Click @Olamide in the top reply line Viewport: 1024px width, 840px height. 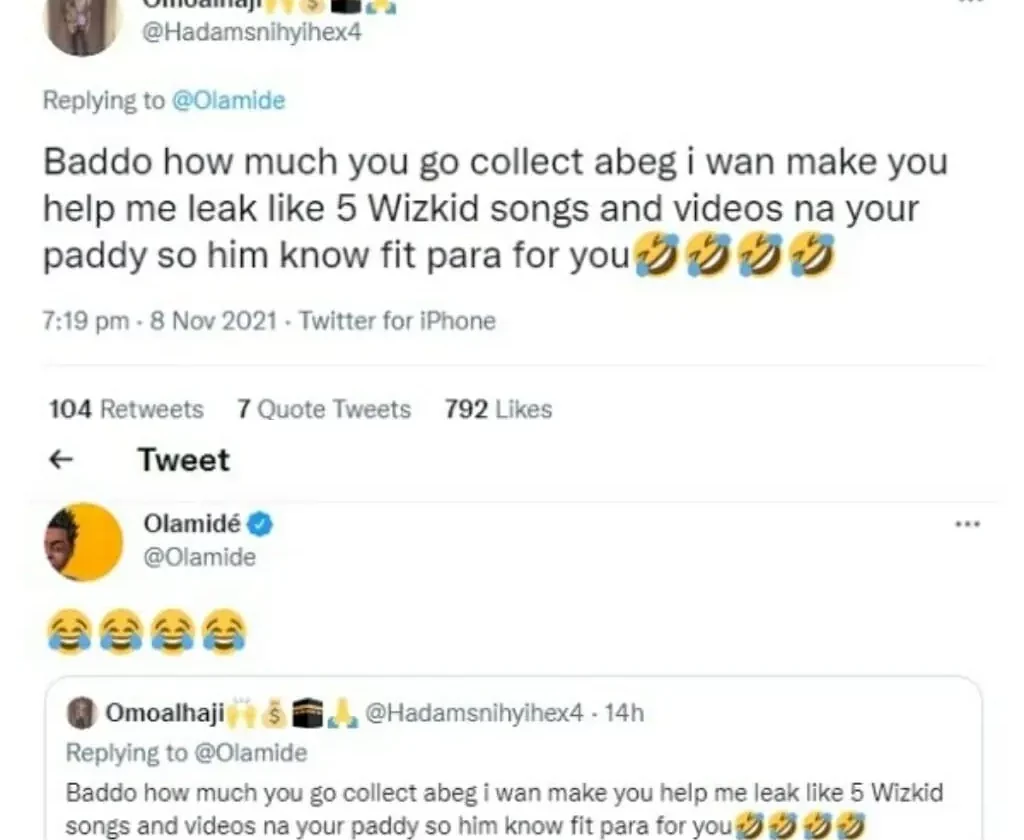[228, 100]
